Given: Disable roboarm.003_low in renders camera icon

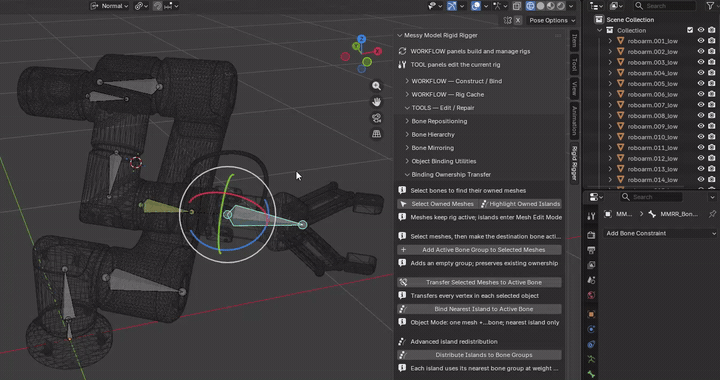Looking at the screenshot, I should click(x=712, y=62).
